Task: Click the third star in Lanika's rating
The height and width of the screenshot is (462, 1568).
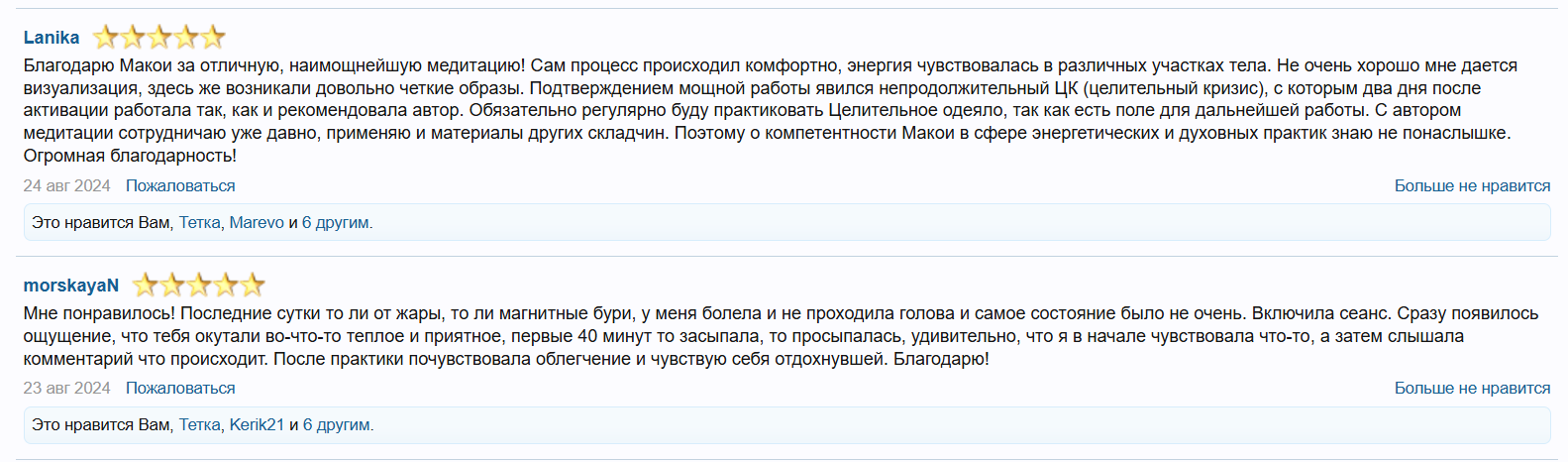Action: tap(159, 38)
